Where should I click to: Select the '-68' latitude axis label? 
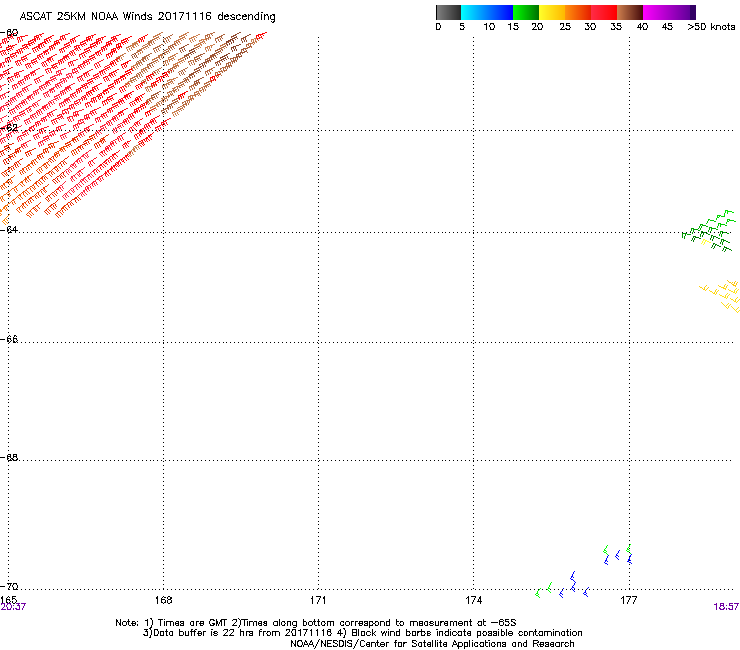pos(9,457)
